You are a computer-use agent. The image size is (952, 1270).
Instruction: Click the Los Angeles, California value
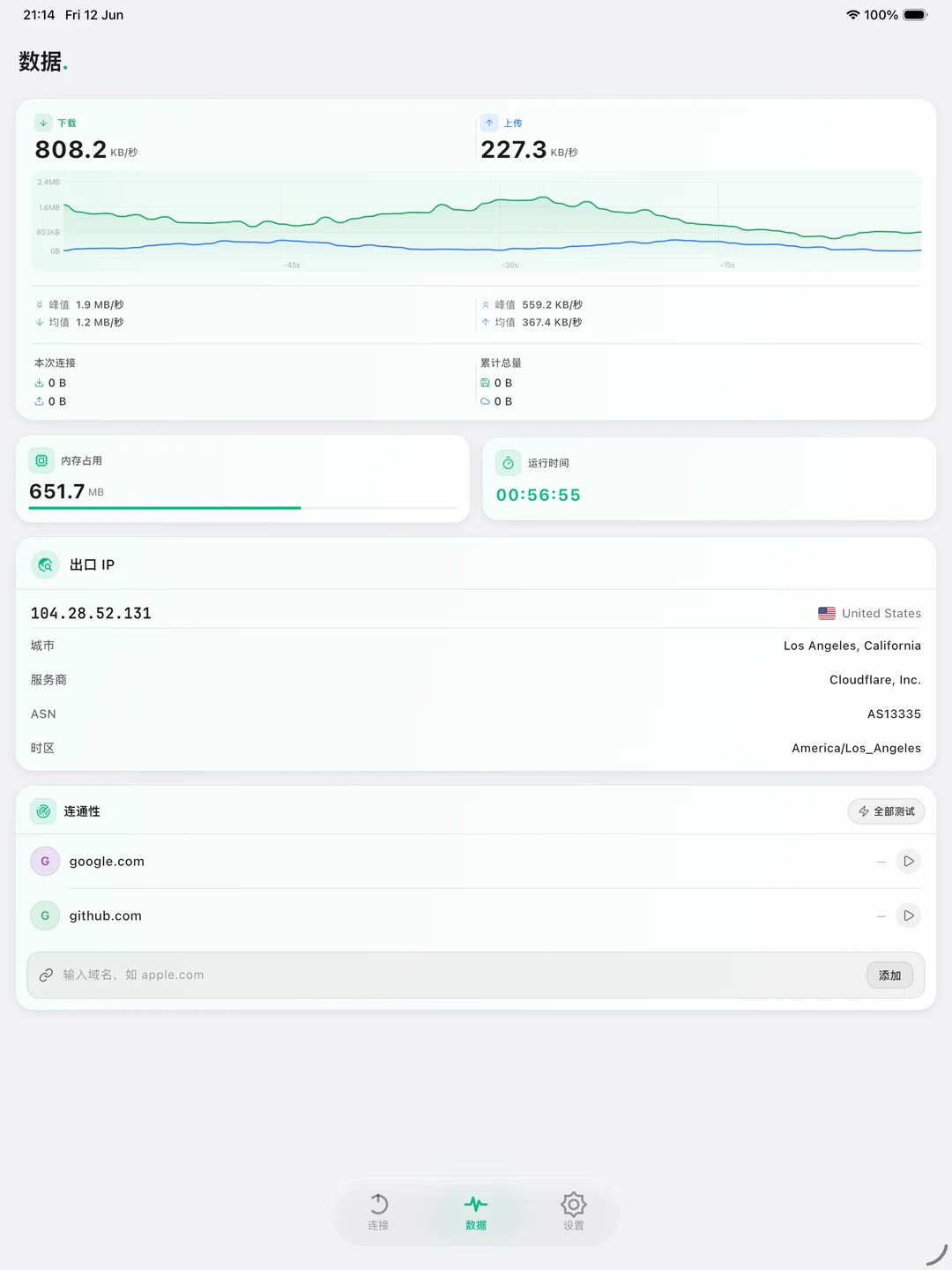(x=852, y=646)
